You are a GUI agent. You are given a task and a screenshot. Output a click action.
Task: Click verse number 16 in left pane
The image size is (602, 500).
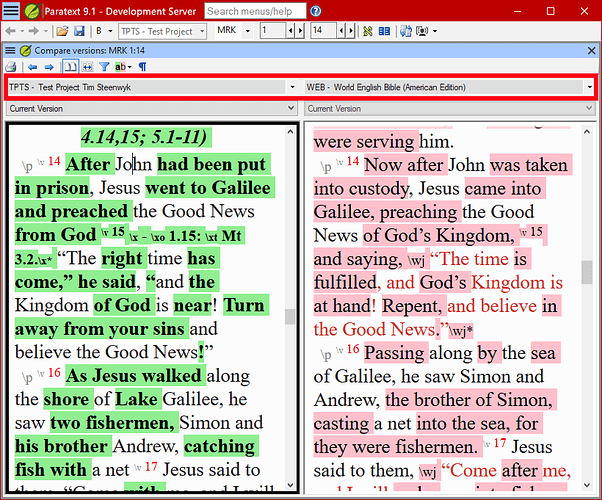point(54,373)
